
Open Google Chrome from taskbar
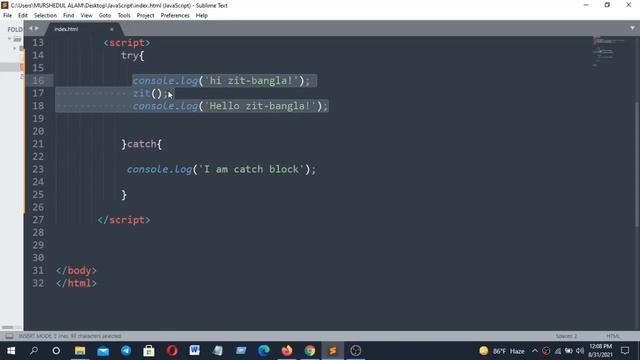coord(310,351)
